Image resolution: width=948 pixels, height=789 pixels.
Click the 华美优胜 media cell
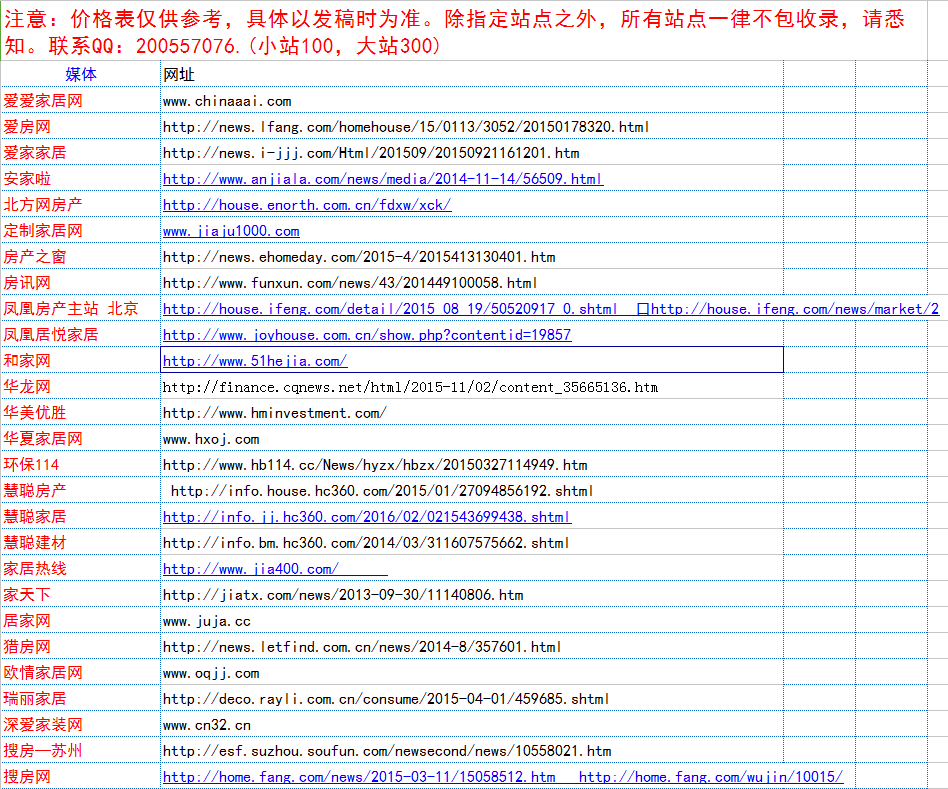click(80, 412)
